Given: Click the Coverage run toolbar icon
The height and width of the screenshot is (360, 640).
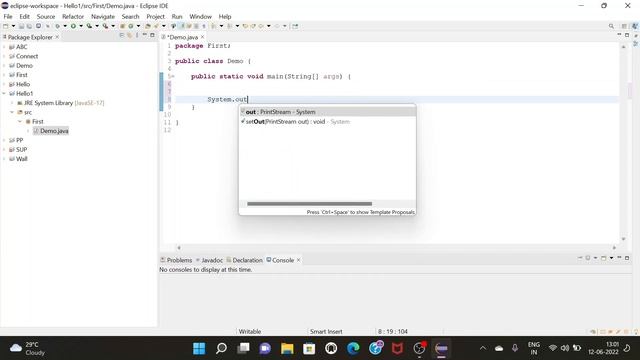Looking at the screenshot, I should point(89,26).
